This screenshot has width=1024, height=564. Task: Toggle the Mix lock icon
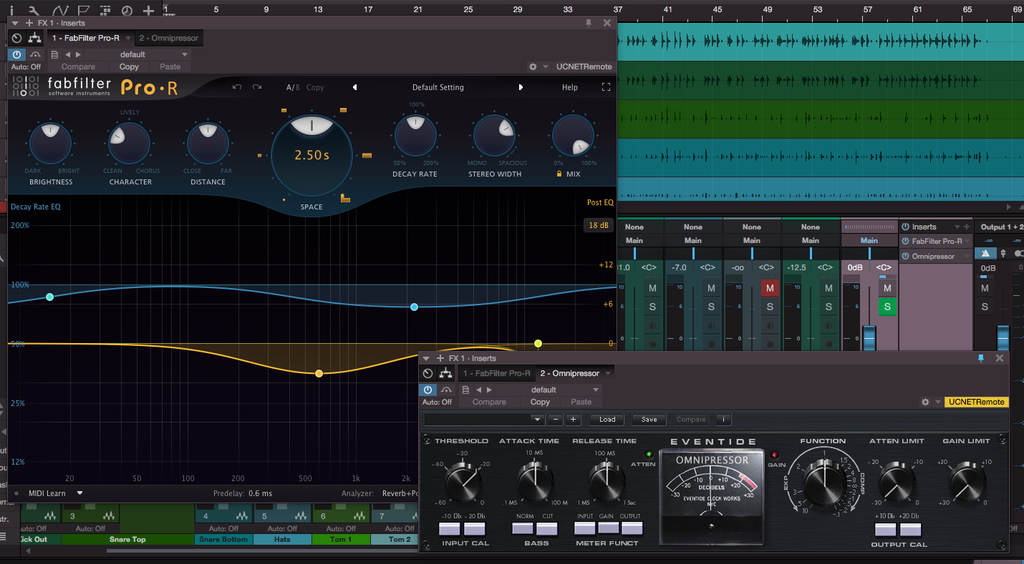559,174
